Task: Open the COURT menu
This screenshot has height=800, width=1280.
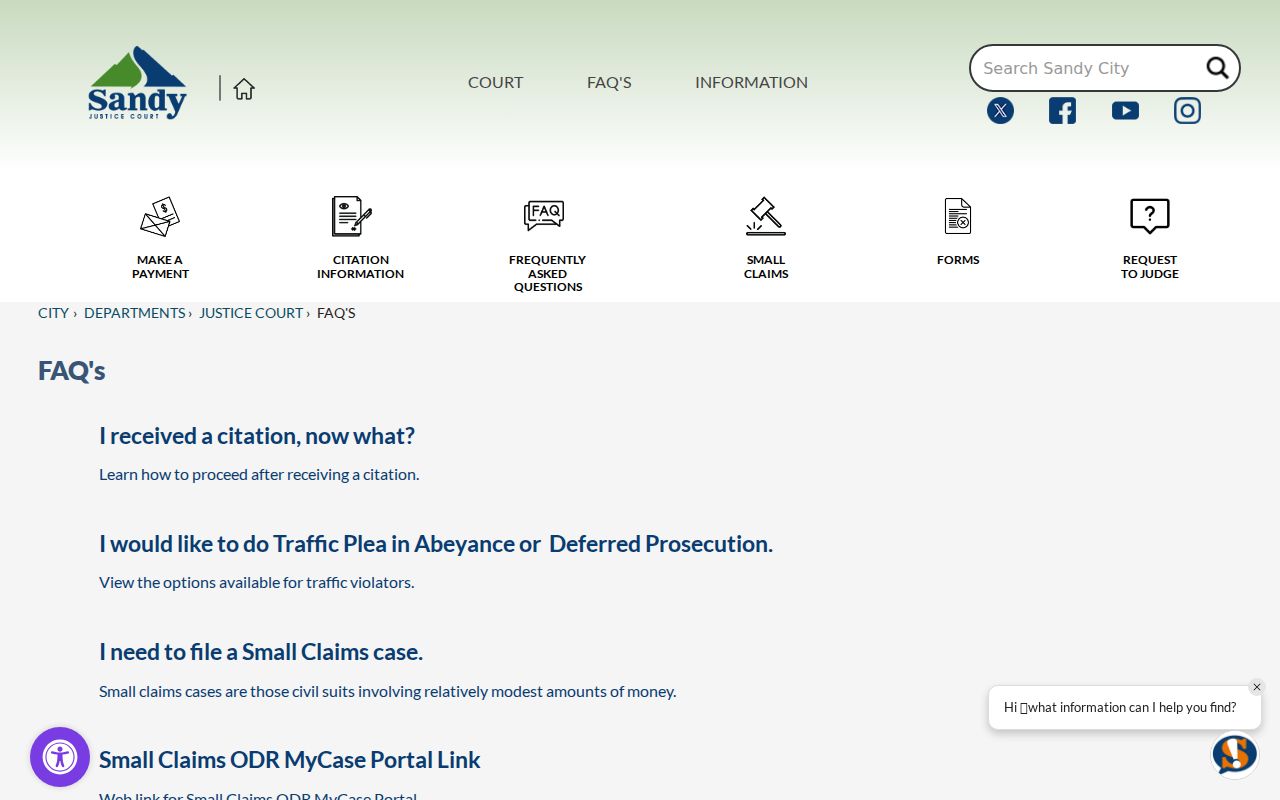Action: [x=495, y=83]
